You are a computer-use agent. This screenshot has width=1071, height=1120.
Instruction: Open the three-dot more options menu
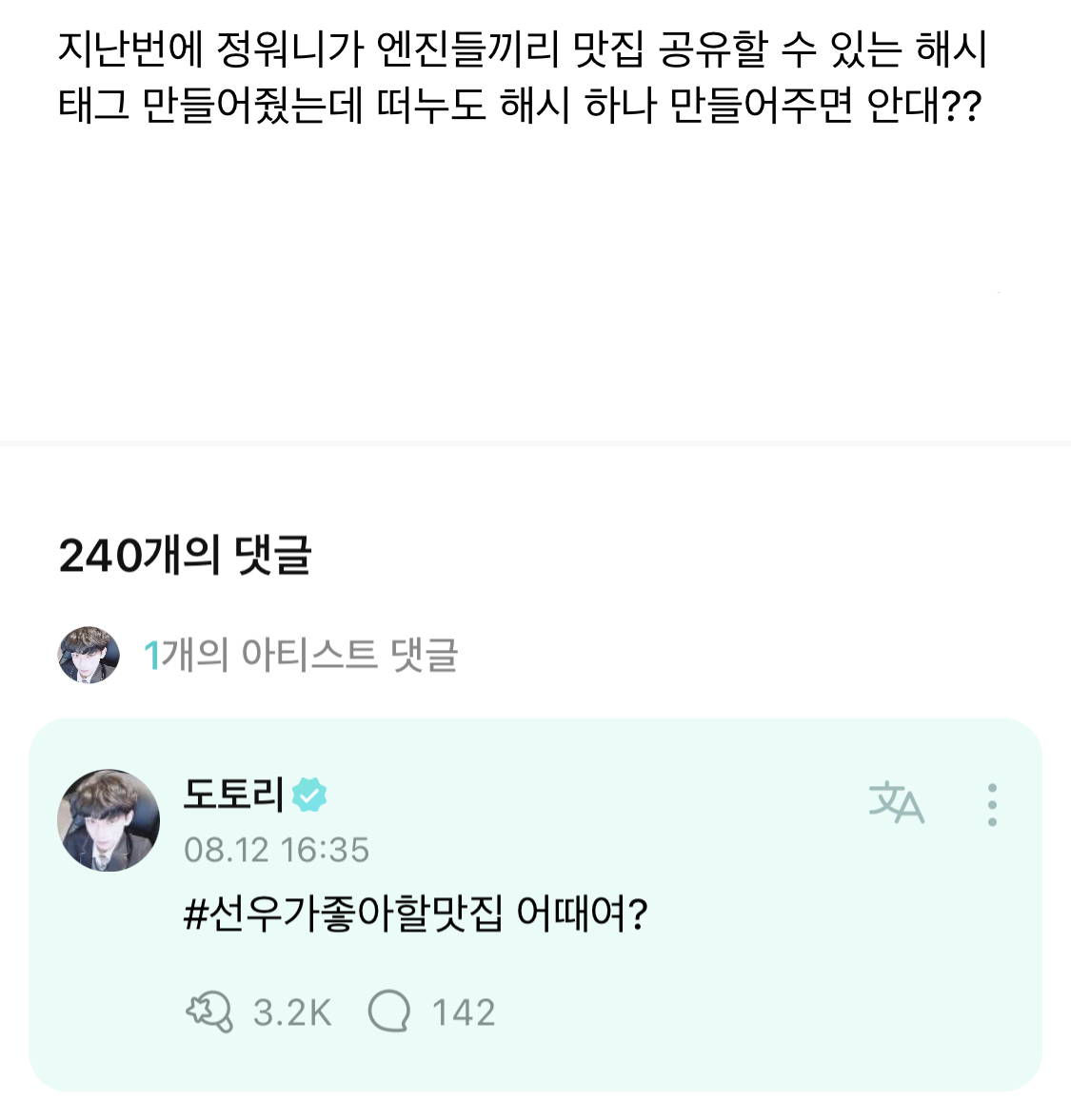992,805
